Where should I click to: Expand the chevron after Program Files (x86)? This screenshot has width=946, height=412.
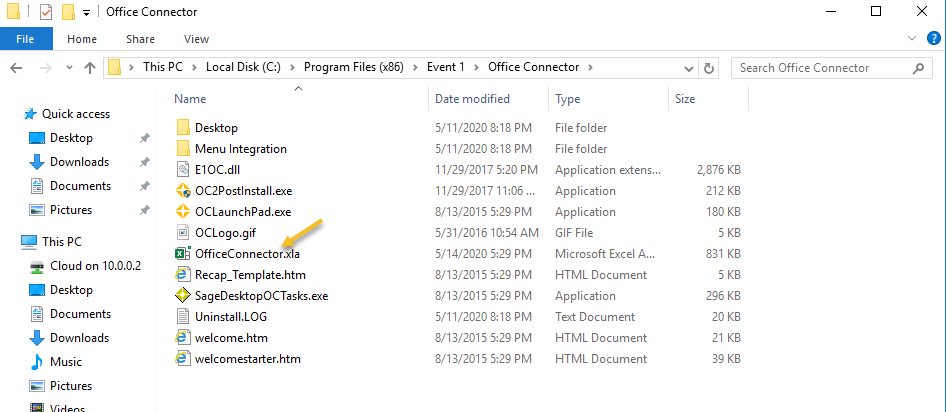click(x=415, y=67)
